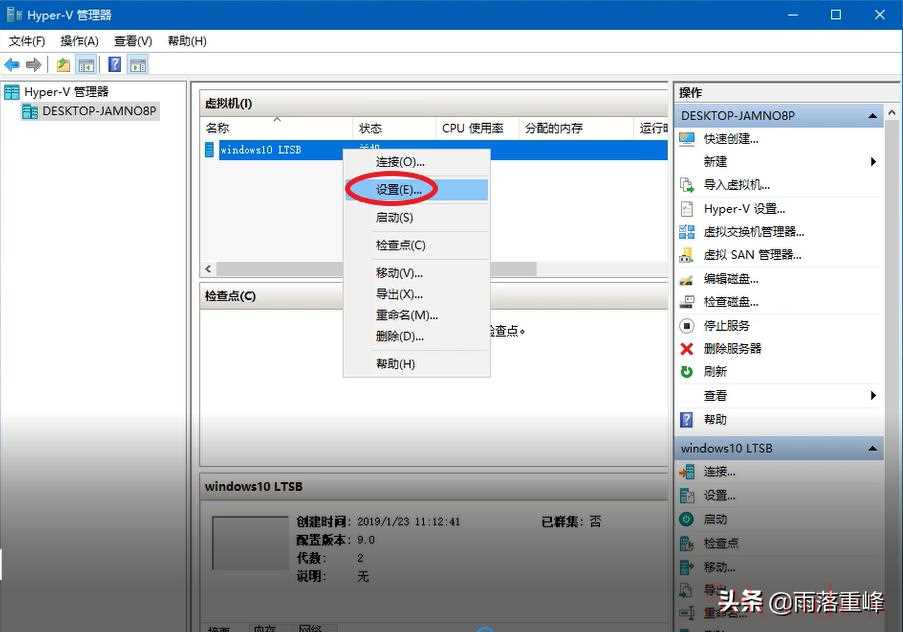The height and width of the screenshot is (632, 903).
Task: Open 虚拟 SAN 管理器... action
Action: tap(752, 255)
